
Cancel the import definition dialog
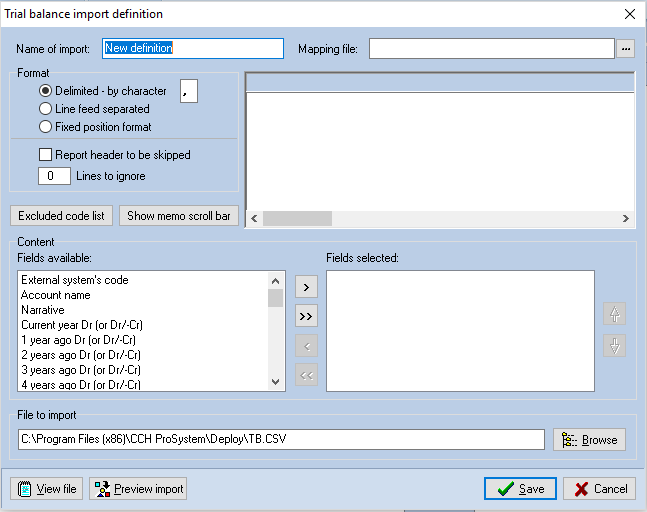(600, 489)
